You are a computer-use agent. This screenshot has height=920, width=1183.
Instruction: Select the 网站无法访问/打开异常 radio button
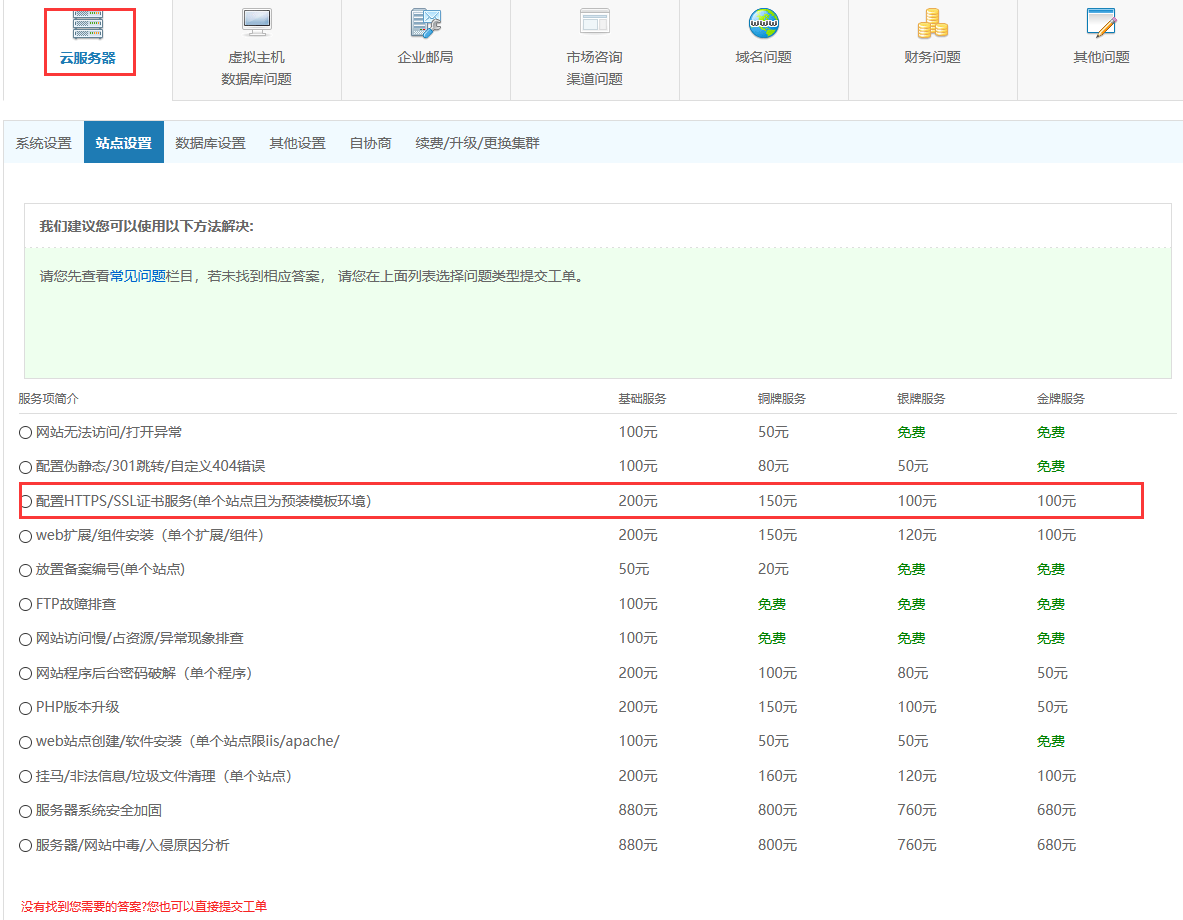(26, 433)
